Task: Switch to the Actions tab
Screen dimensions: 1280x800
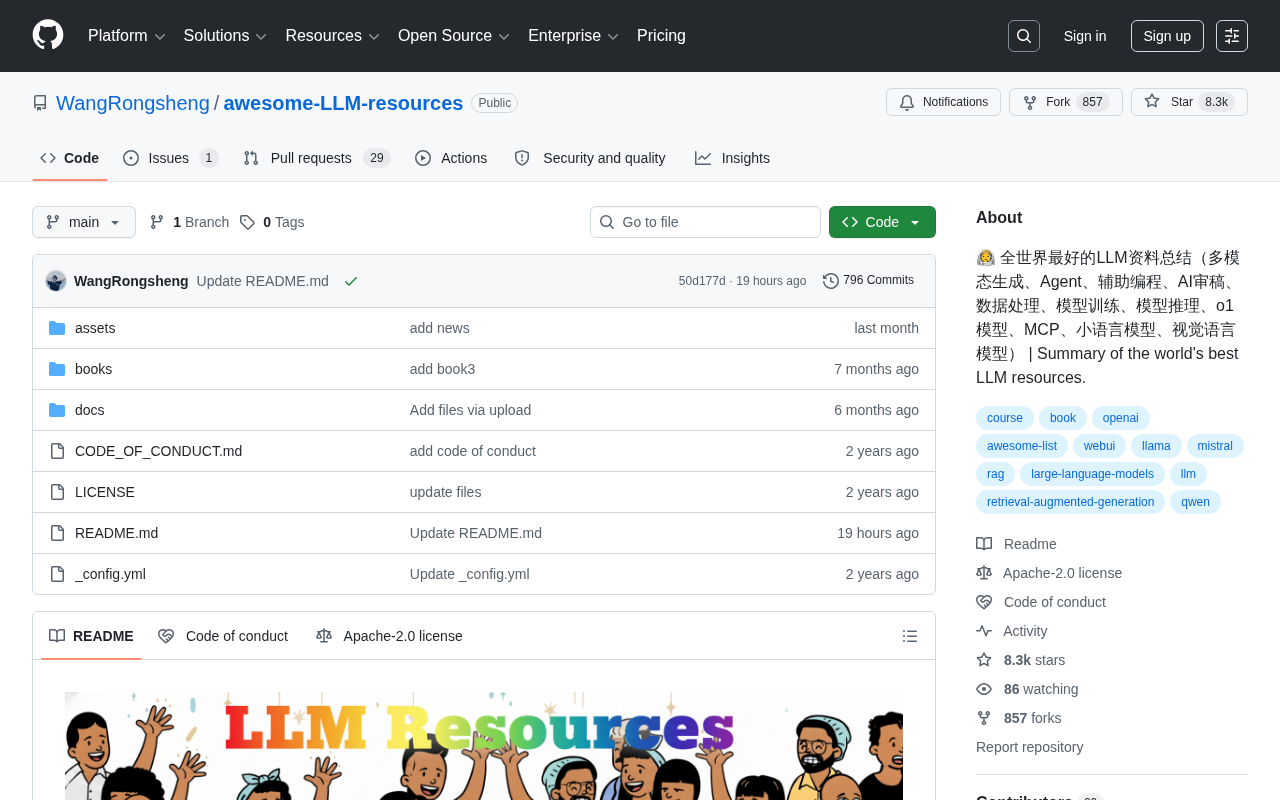Action: pyautogui.click(x=451, y=158)
